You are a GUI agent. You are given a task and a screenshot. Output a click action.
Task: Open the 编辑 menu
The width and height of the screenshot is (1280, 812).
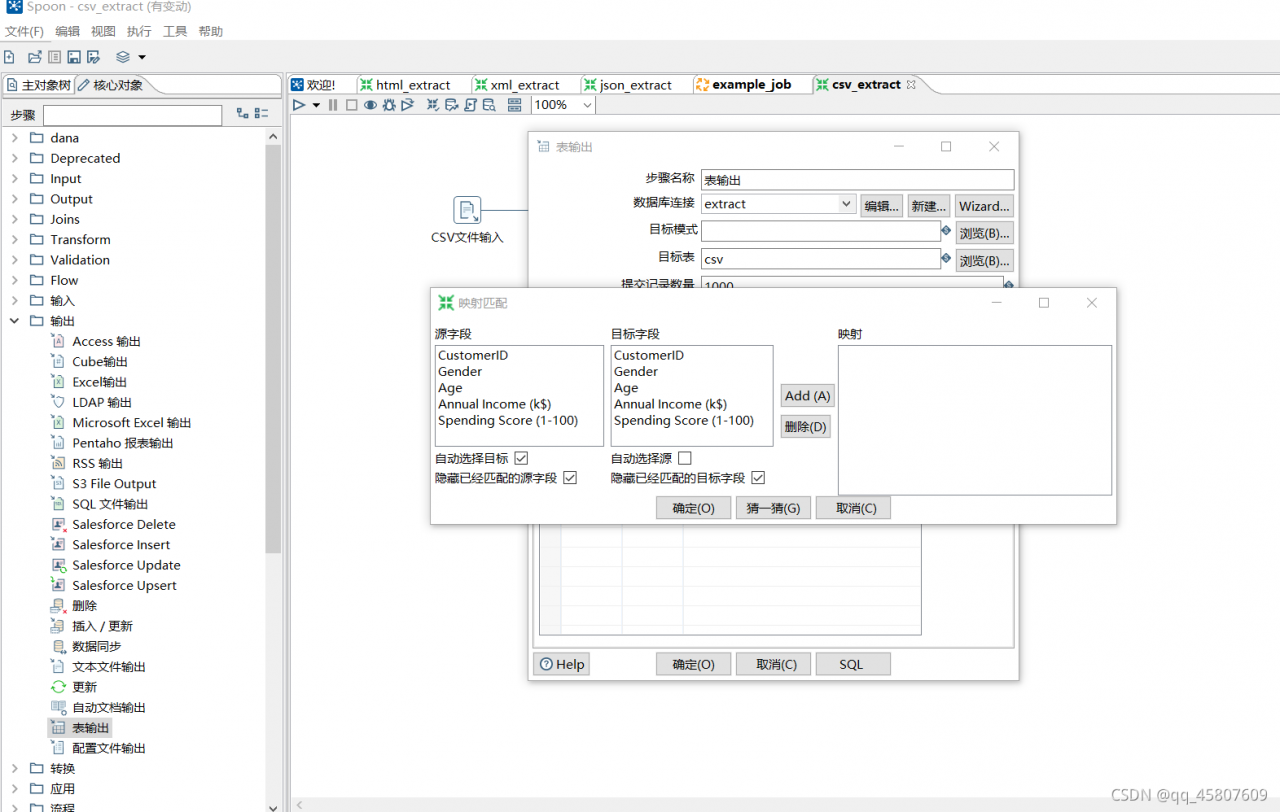[67, 32]
